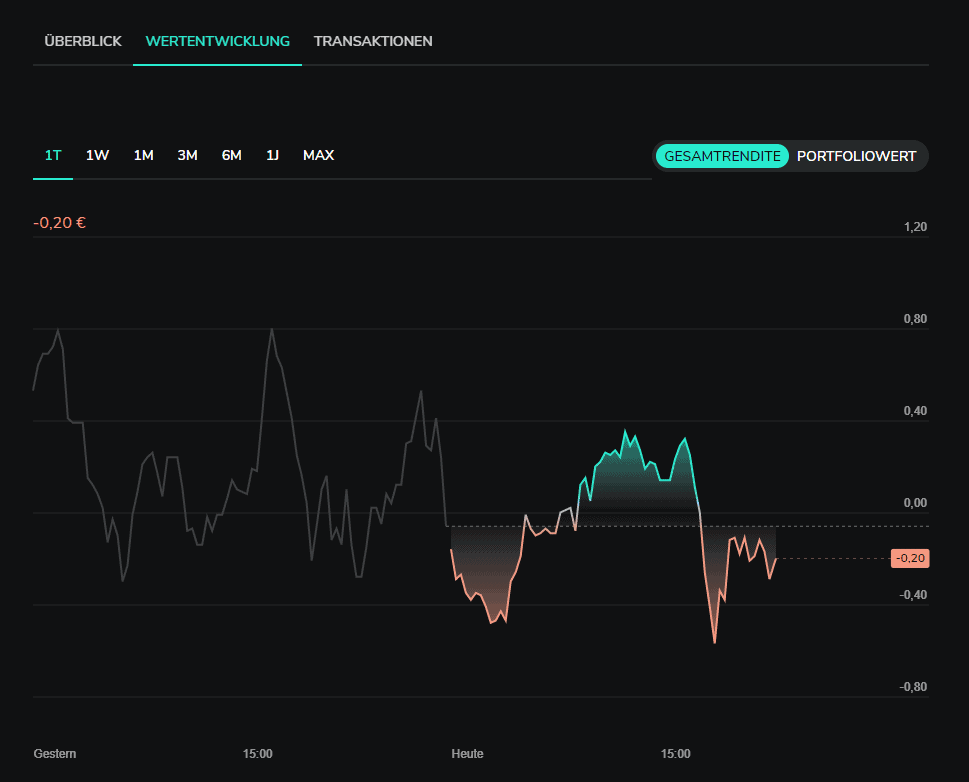Open the ÜBERBLICK tab
Screen dimensions: 969x782
point(83,41)
